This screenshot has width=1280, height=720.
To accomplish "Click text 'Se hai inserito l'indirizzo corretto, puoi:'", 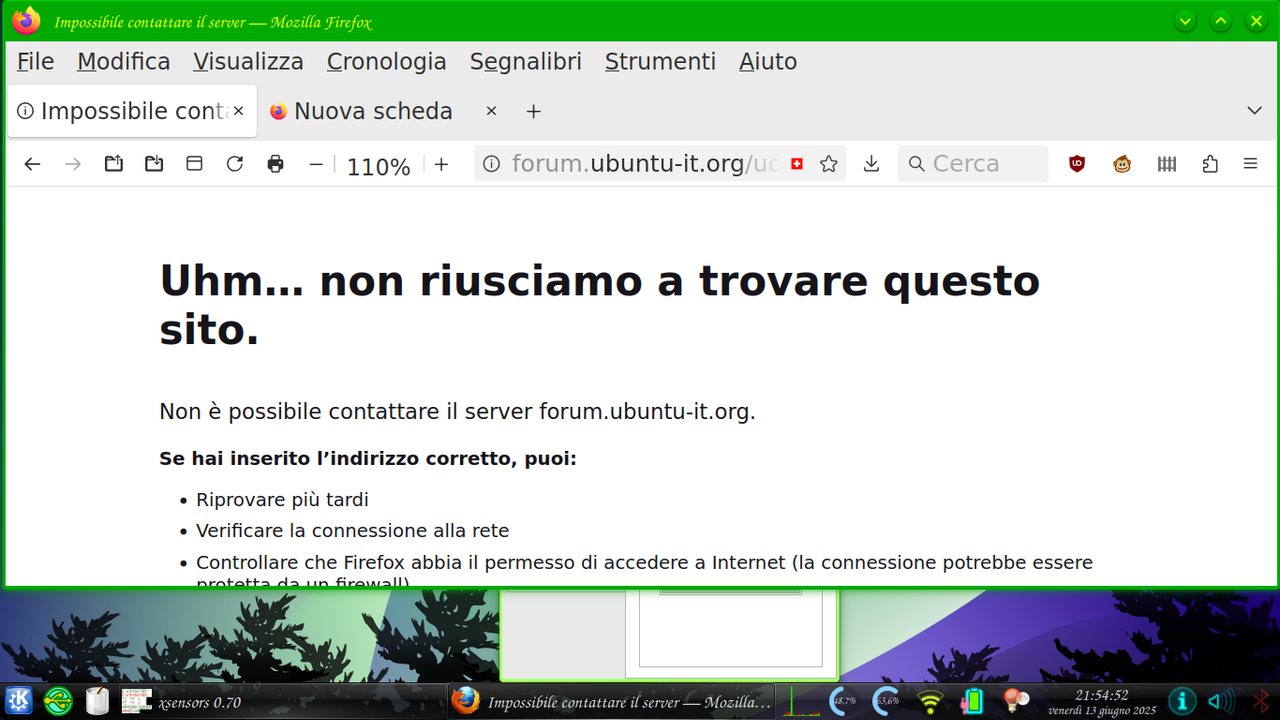I will (x=368, y=459).
